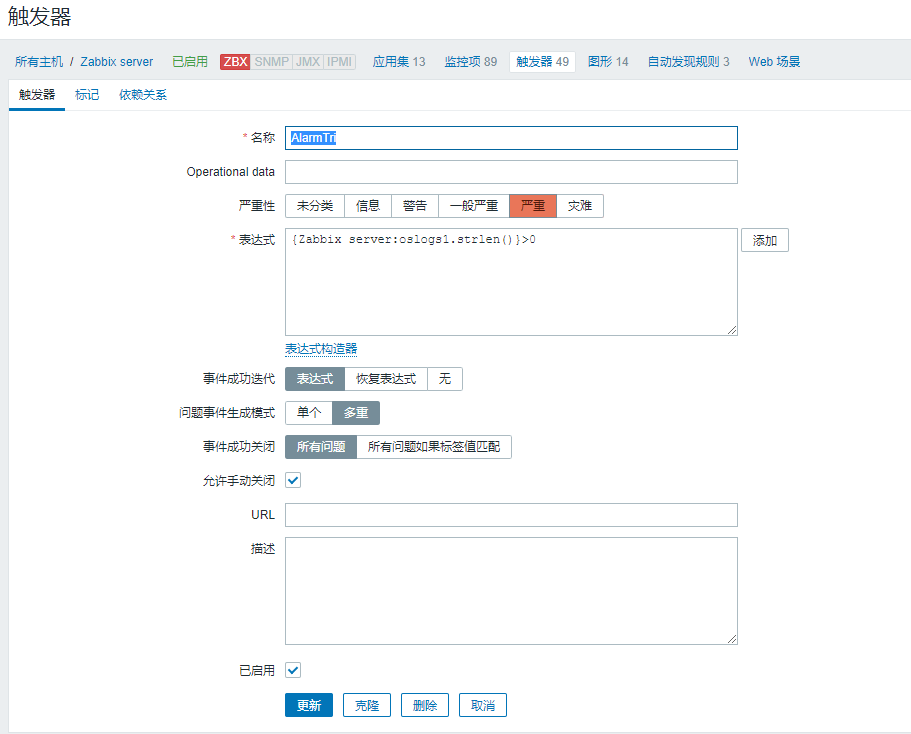
Task: Click inside the 描述 textarea
Action: point(511,591)
